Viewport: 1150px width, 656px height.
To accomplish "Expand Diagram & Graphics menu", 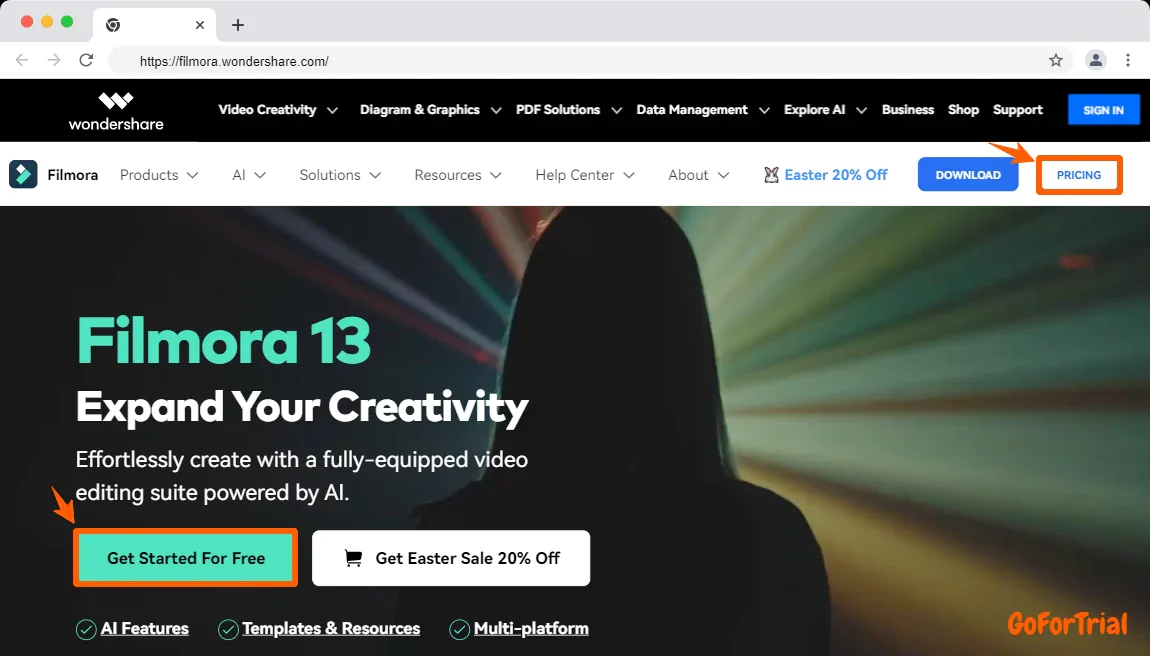I will 431,110.
